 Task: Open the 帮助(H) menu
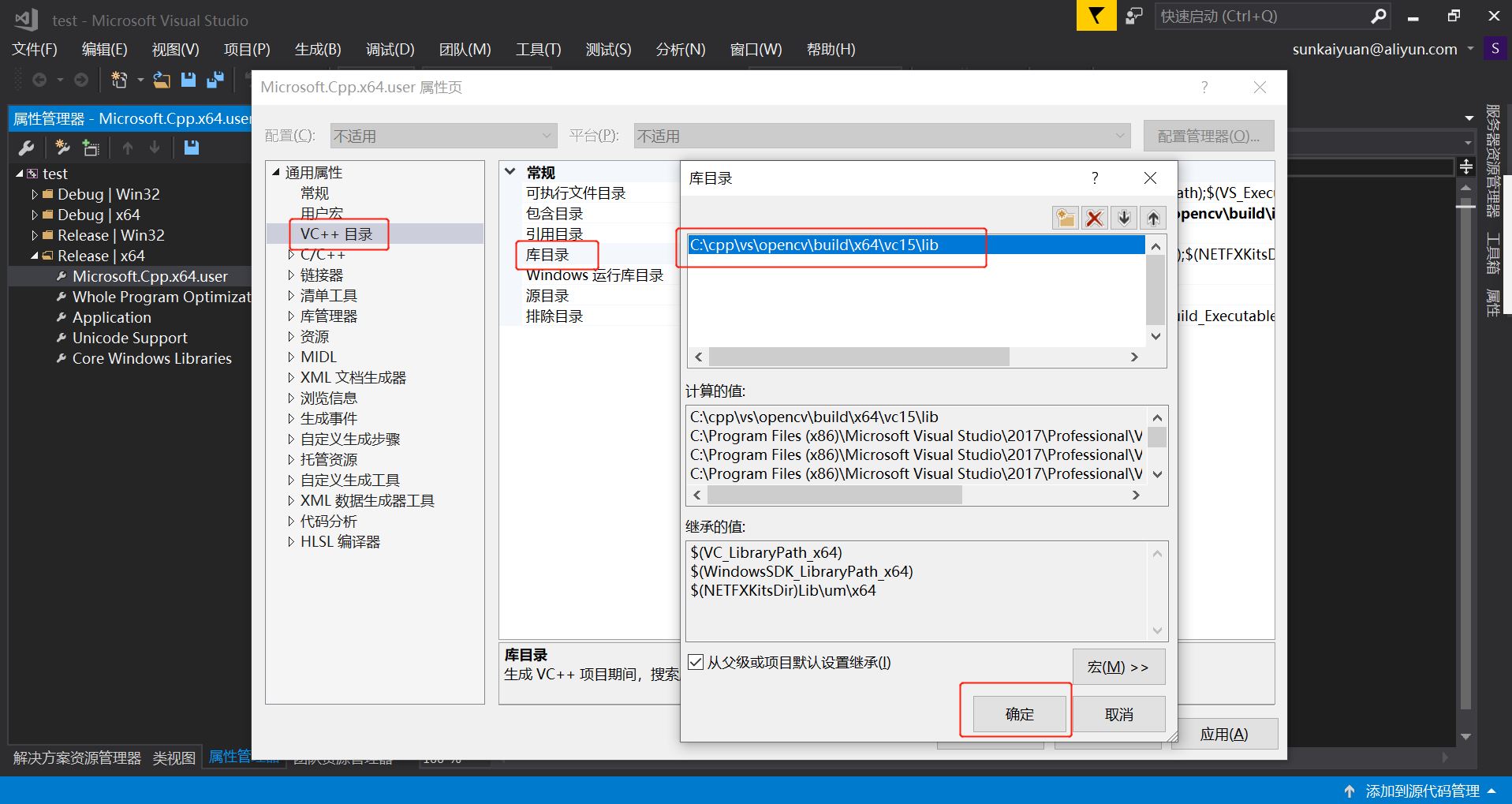[x=831, y=49]
